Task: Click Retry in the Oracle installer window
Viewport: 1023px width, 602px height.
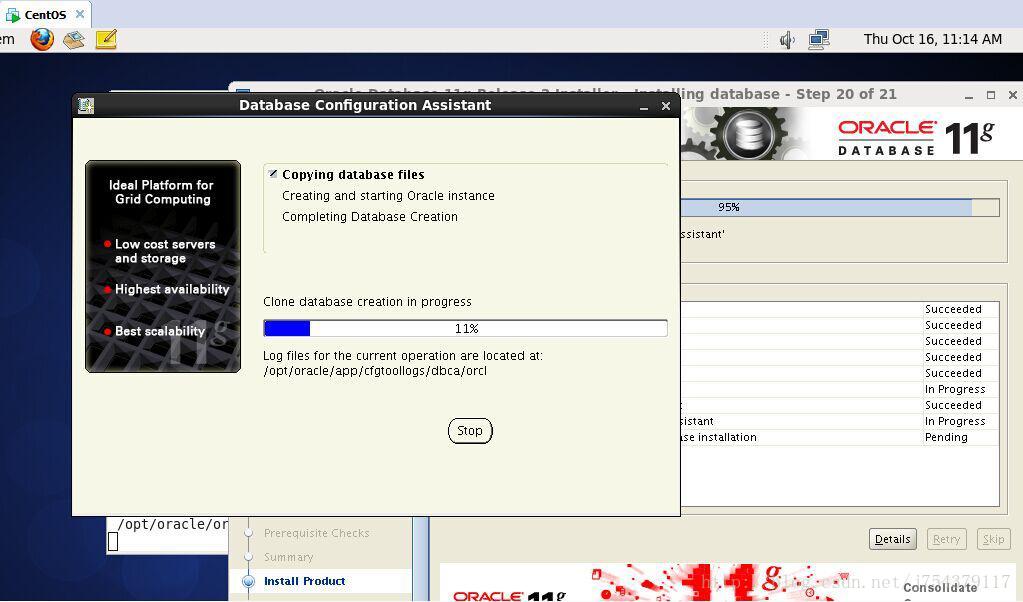Action: [946, 539]
